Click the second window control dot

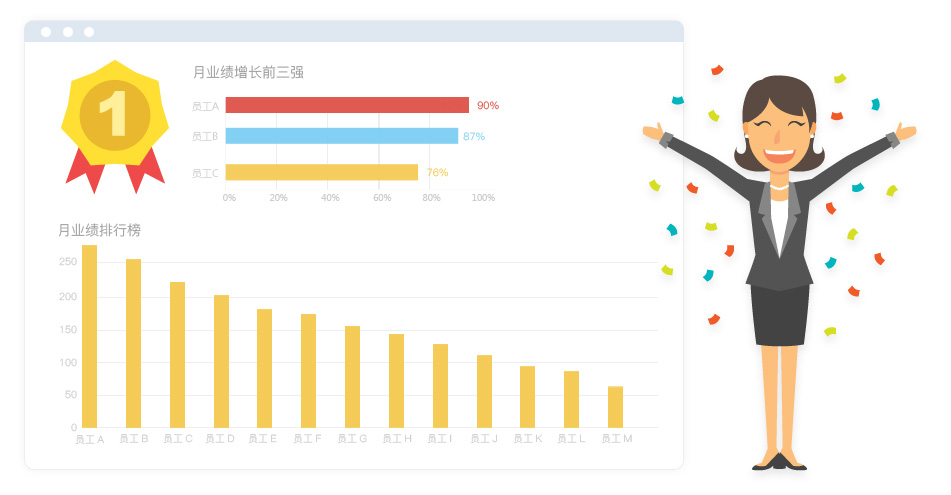(68, 32)
